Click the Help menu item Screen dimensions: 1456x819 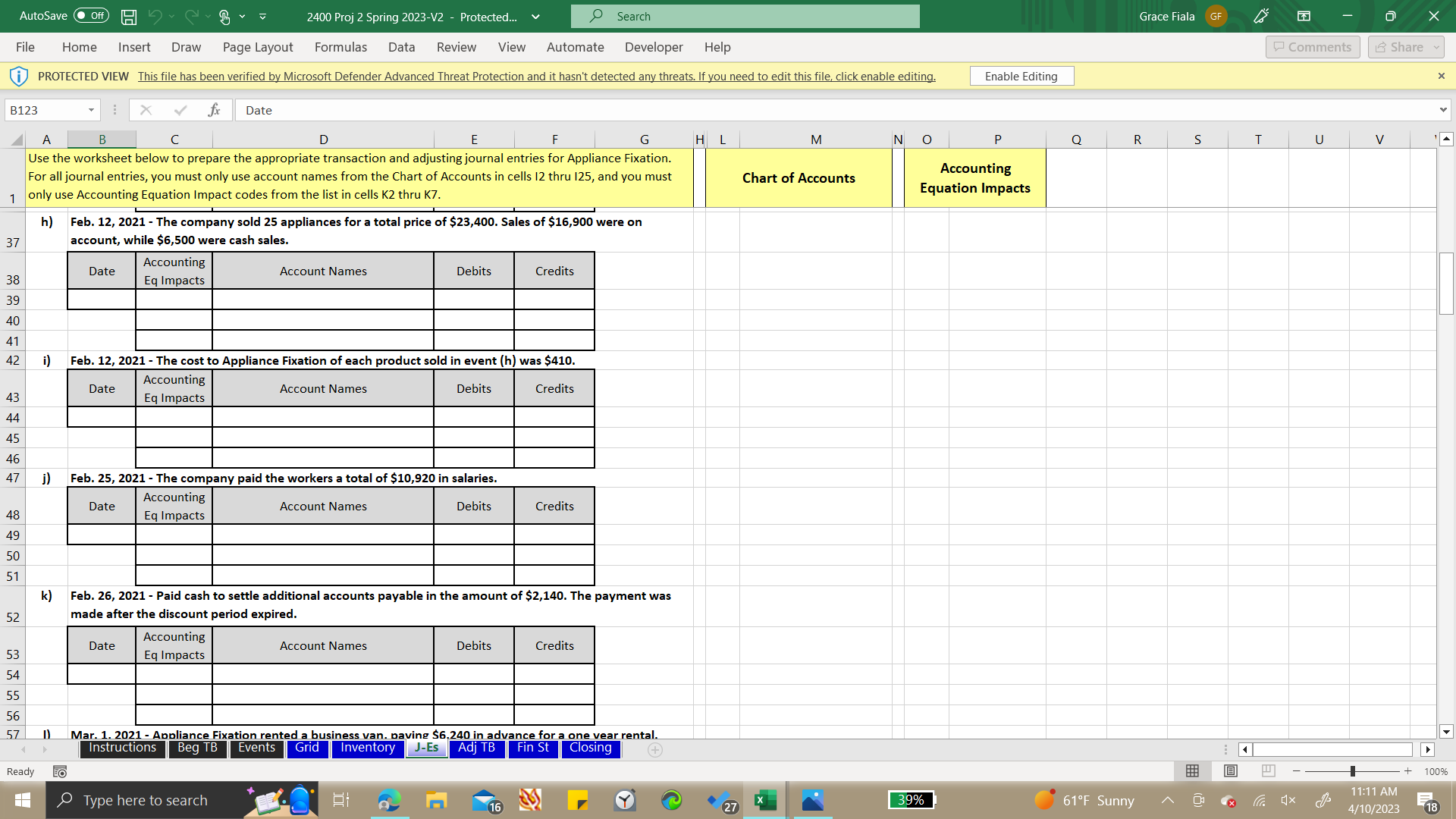(717, 47)
